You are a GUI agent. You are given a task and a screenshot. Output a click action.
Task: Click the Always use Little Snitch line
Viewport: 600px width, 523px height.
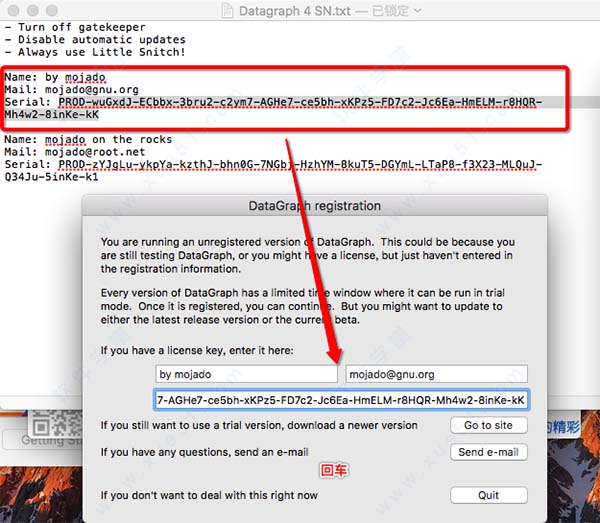95,52
